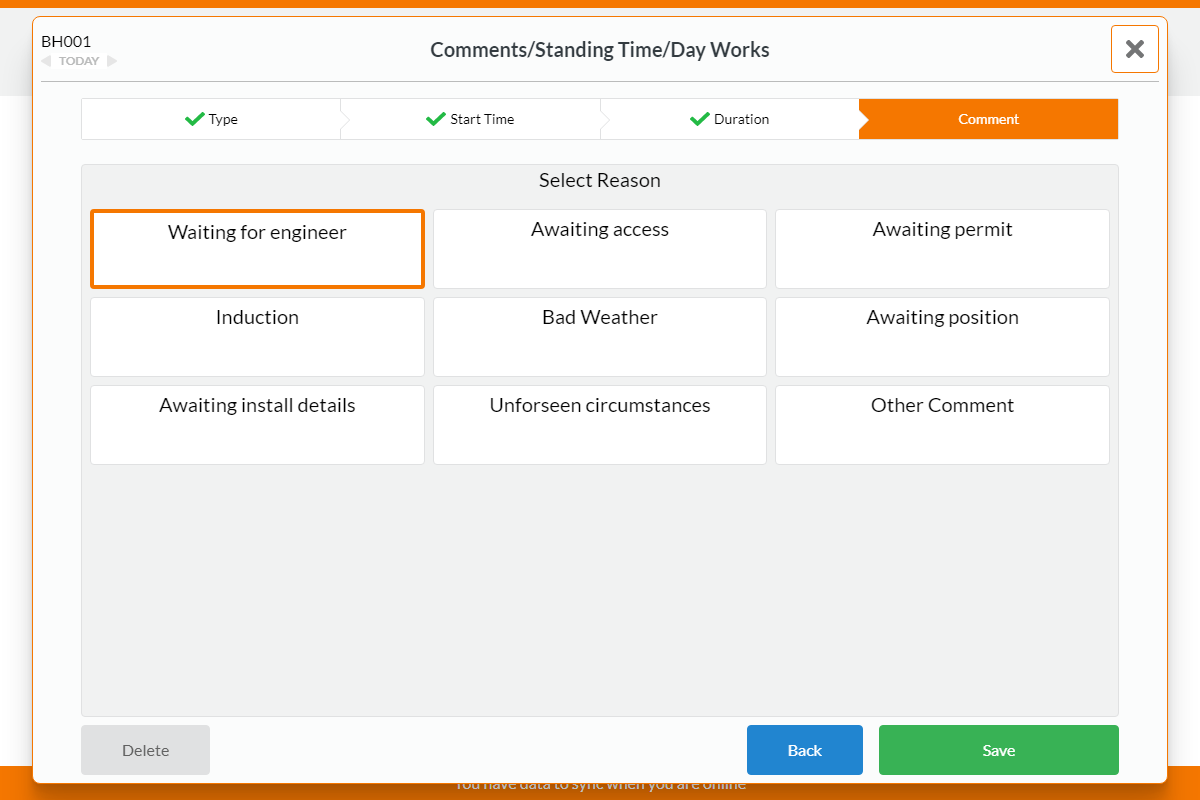Go to next day arrow
This screenshot has width=1200, height=800.
112,61
